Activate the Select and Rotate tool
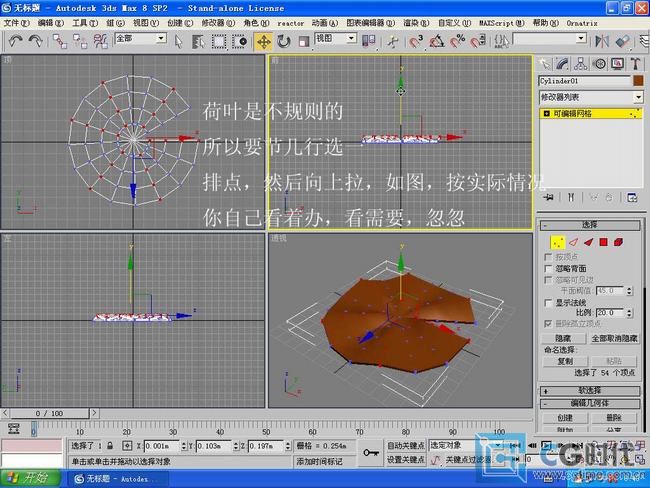This screenshot has height=488, width=650. (284, 41)
